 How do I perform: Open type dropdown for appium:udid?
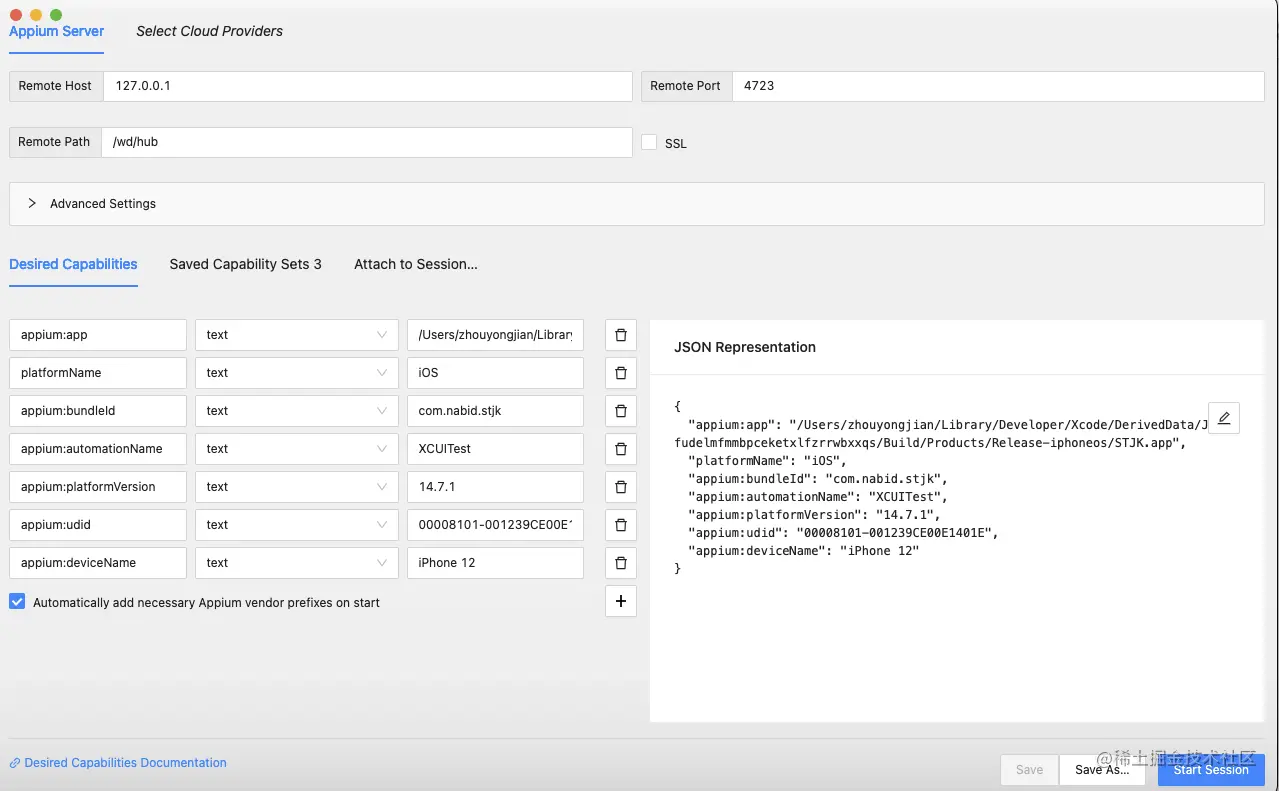coord(297,525)
